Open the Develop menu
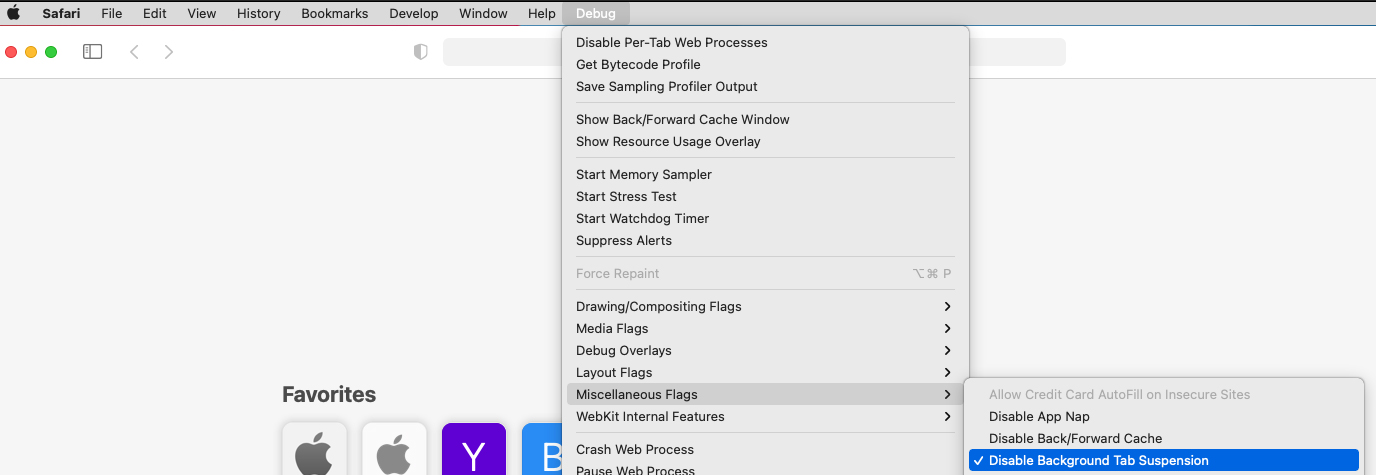 pos(413,14)
